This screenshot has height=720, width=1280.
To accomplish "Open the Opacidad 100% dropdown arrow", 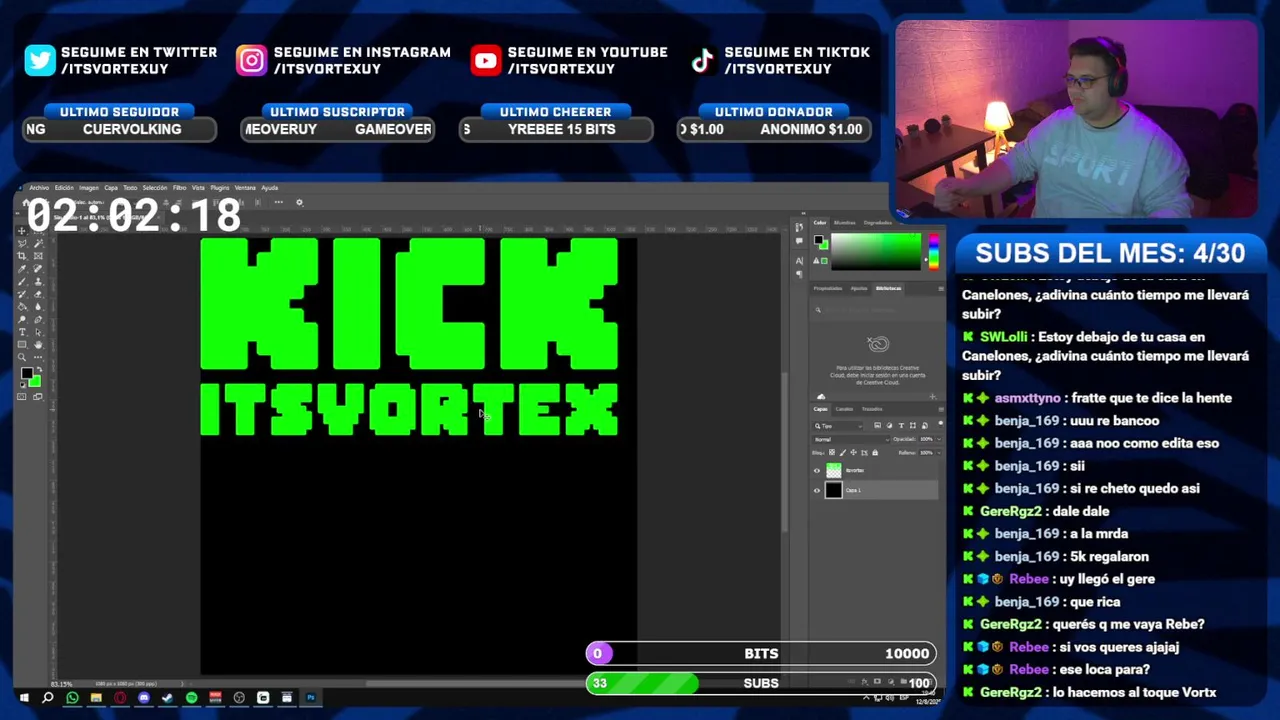I will point(939,439).
